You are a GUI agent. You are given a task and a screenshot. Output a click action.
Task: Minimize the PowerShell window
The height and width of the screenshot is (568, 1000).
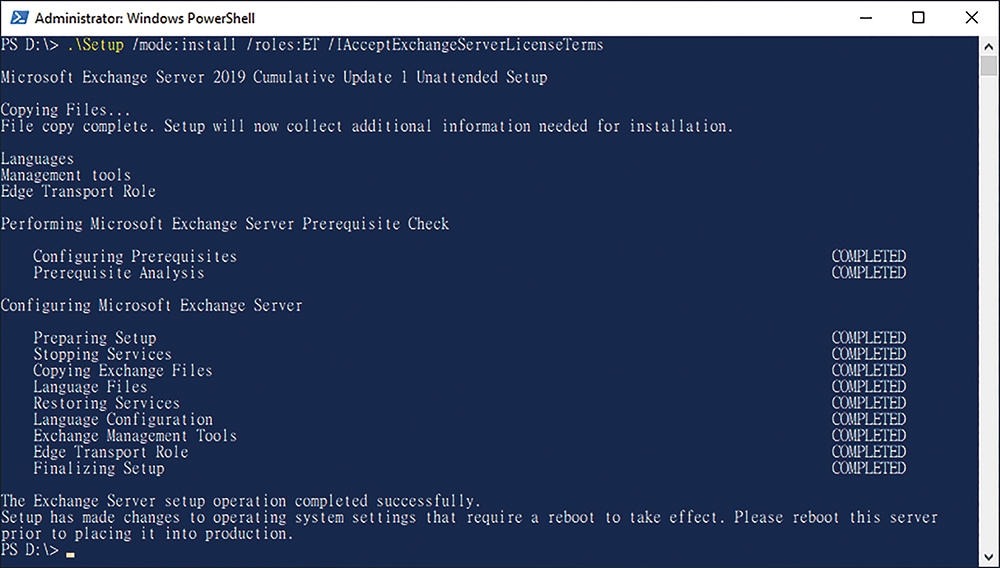click(865, 18)
